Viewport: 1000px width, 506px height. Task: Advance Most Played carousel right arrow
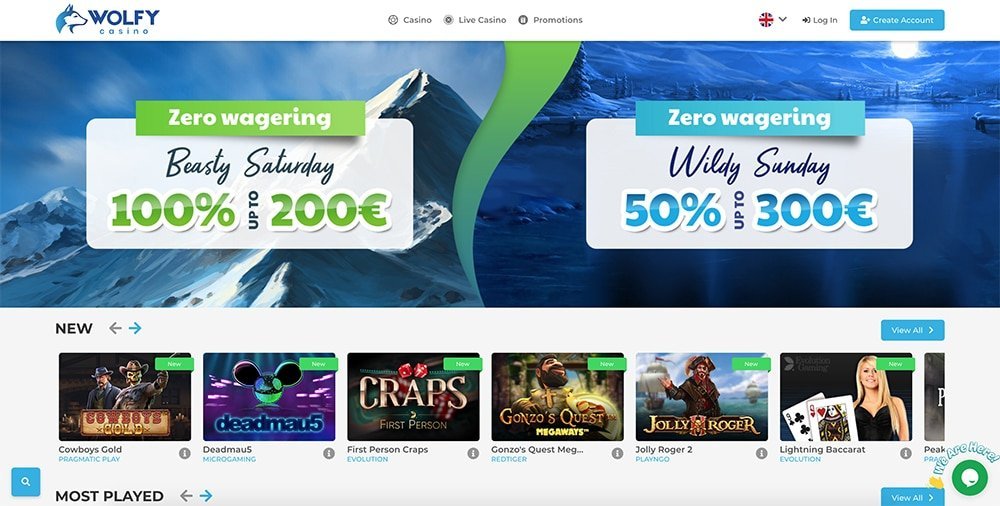[x=205, y=496]
